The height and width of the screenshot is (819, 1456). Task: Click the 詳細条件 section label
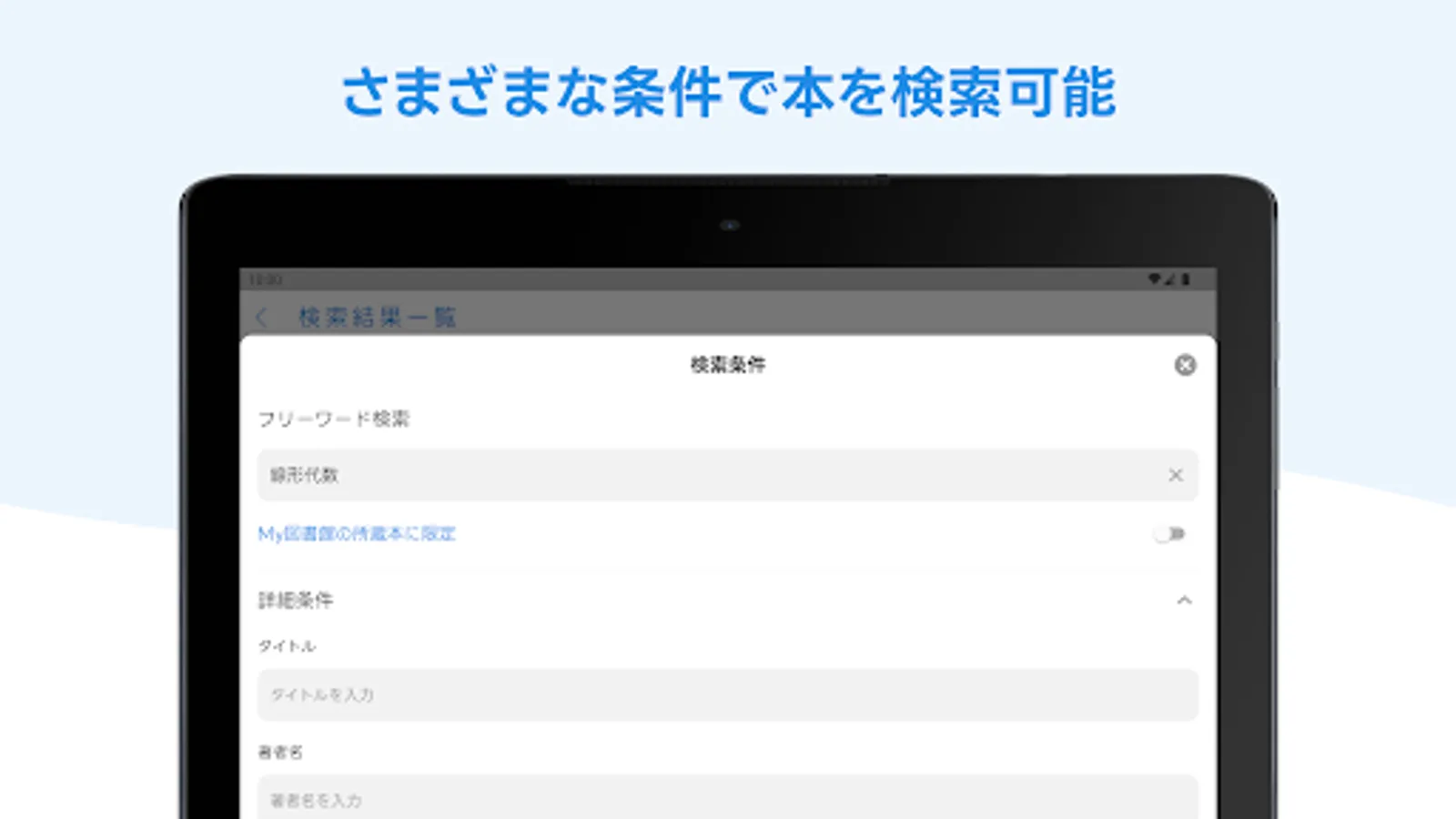(x=296, y=601)
